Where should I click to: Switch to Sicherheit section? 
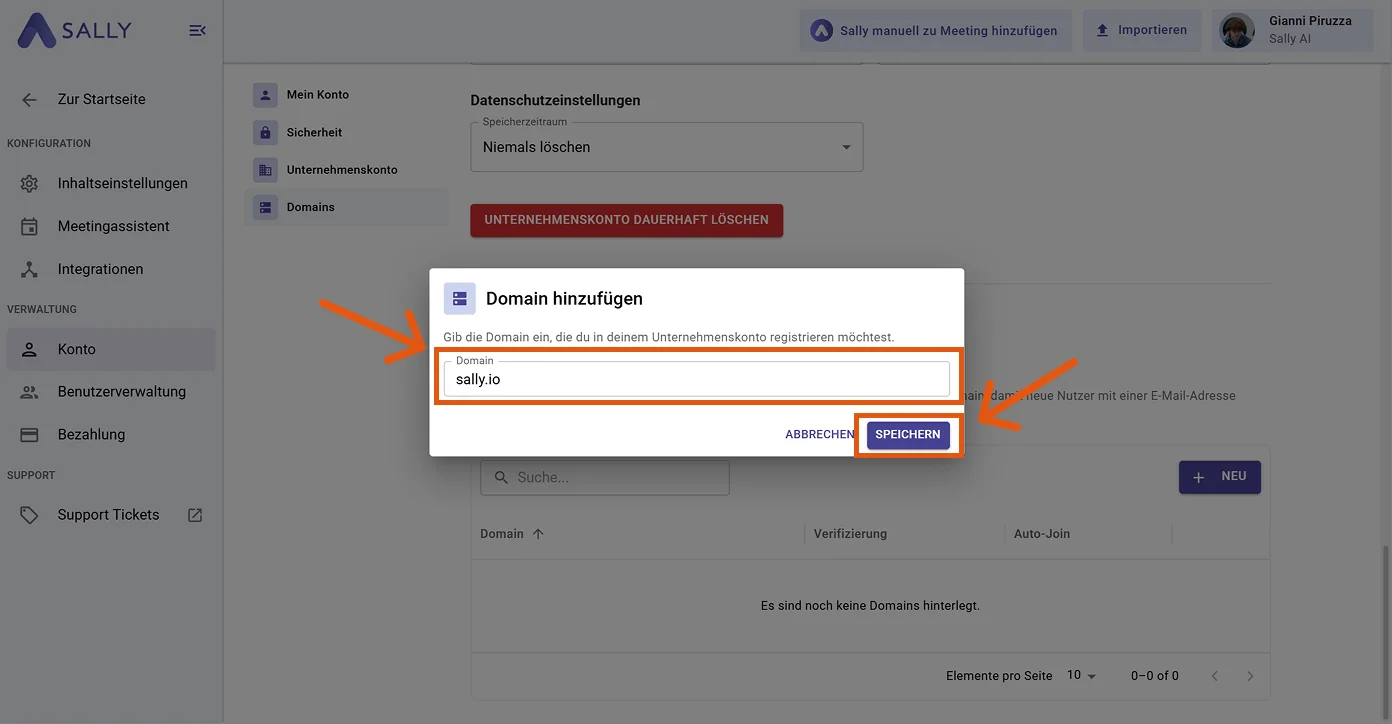click(x=346, y=132)
